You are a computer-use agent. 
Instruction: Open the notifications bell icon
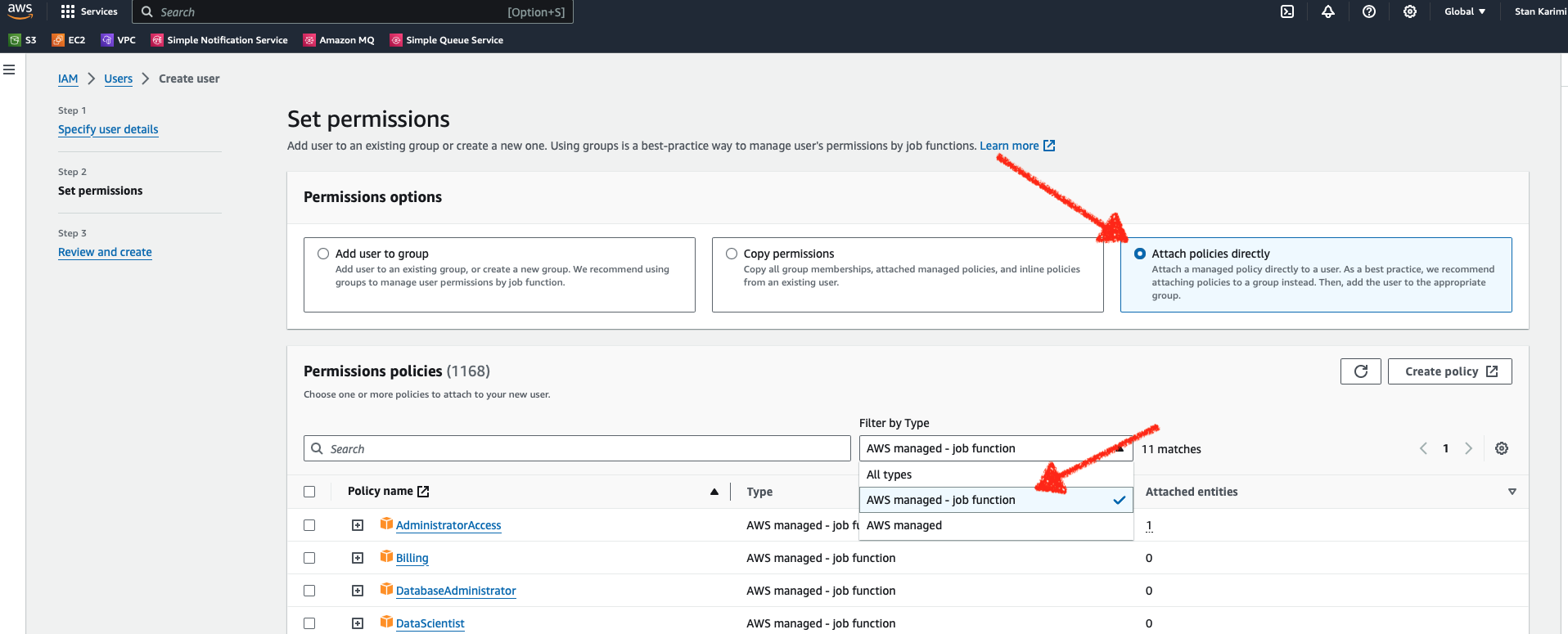click(1328, 11)
